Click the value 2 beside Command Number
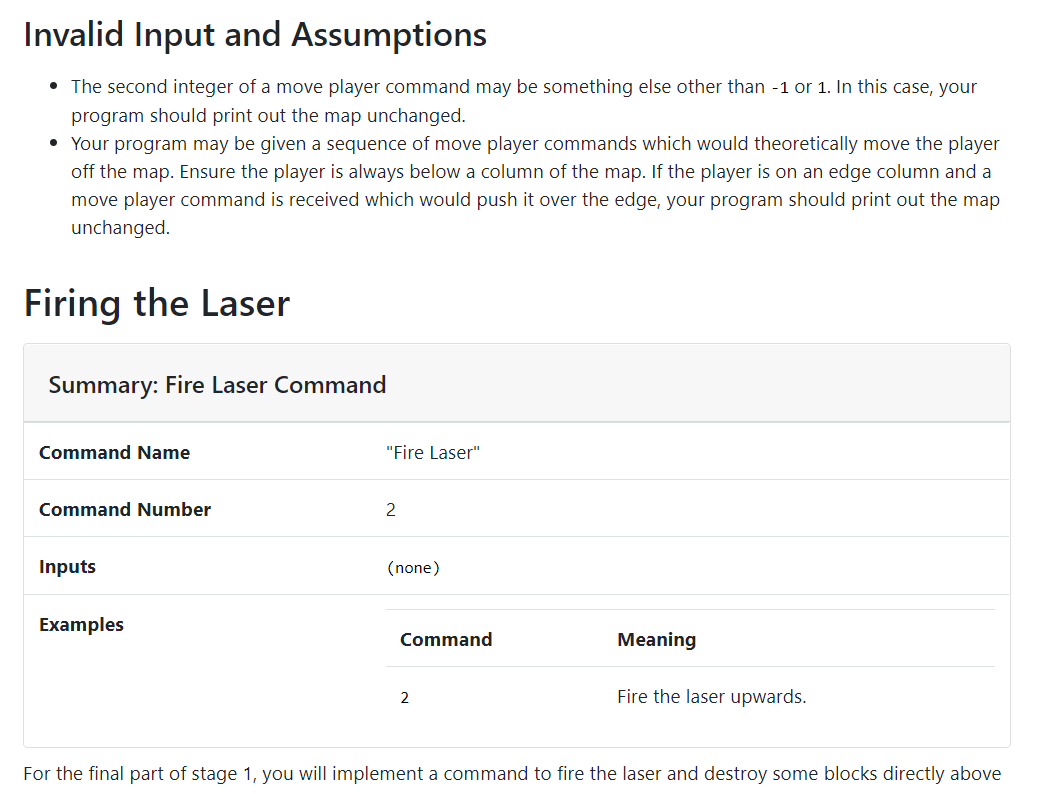The image size is (1046, 794). pos(391,510)
